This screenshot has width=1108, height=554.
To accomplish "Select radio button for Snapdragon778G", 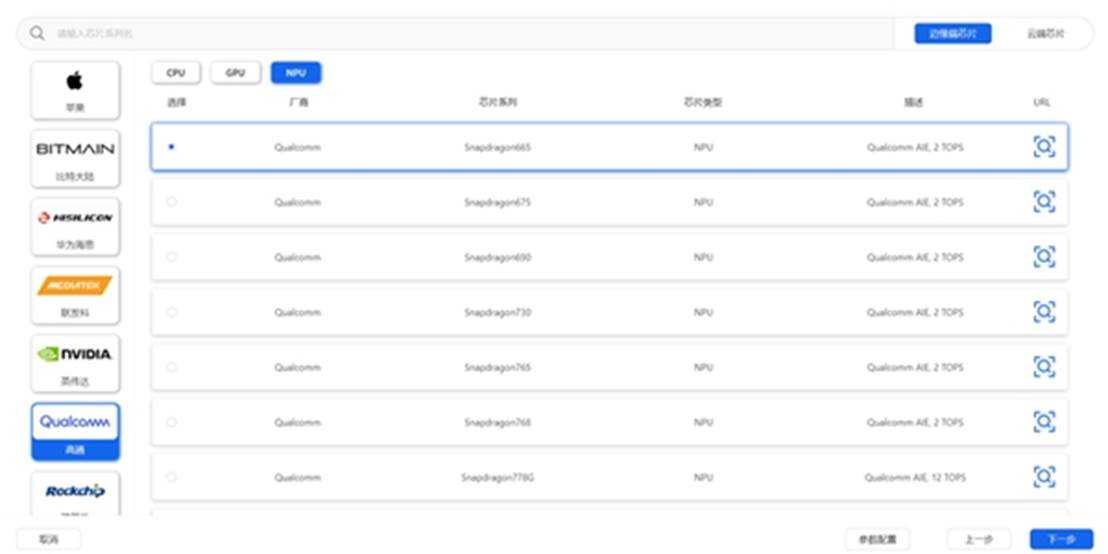I will 172,477.
